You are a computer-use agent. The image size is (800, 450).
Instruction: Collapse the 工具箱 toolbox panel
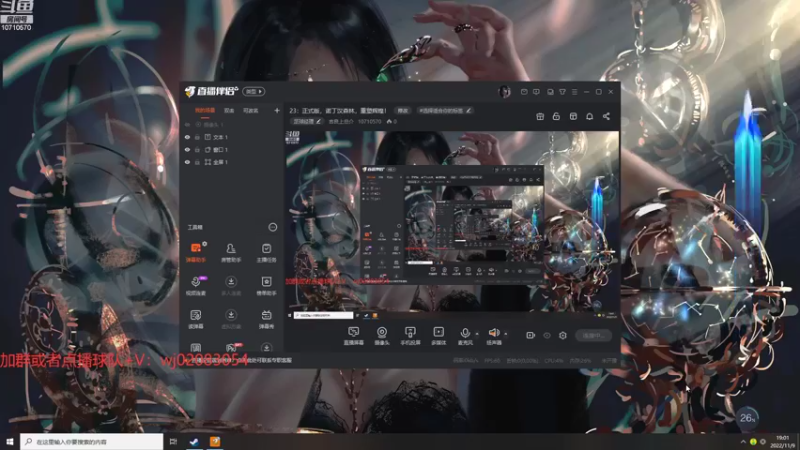[x=273, y=227]
